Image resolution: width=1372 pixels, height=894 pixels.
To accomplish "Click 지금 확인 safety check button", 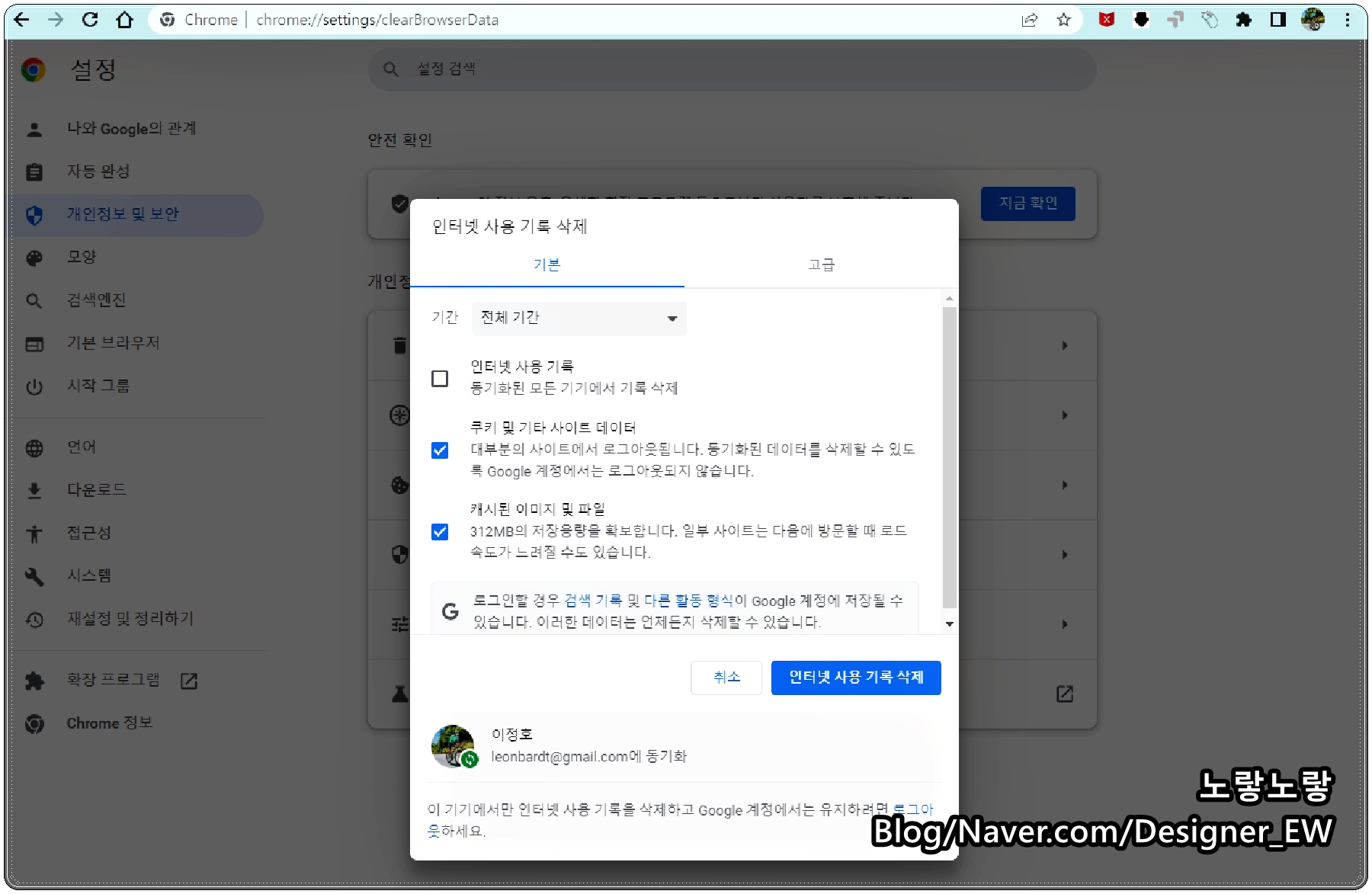I will pos(1027,203).
